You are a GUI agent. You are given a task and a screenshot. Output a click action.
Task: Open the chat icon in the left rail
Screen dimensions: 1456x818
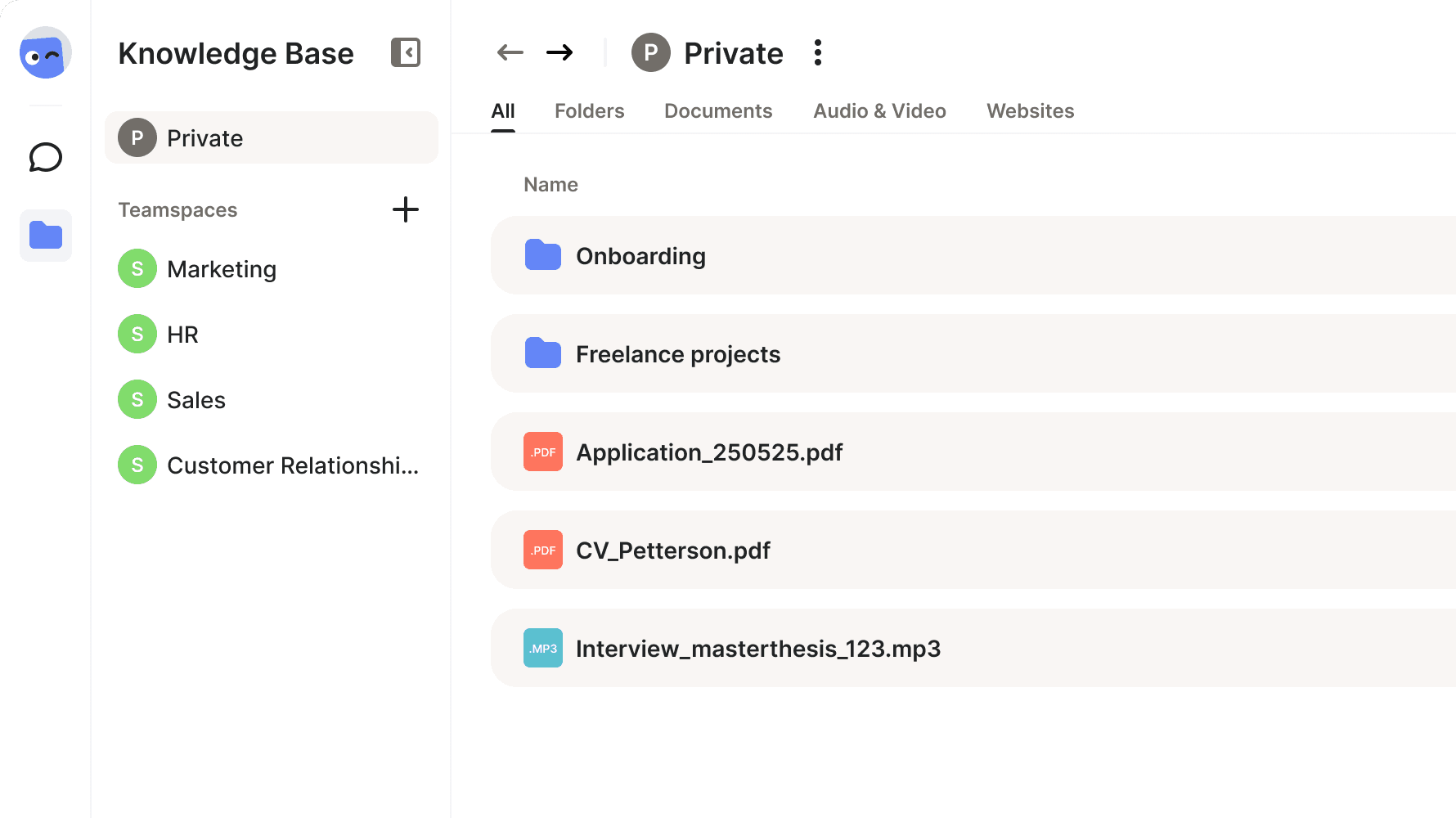(45, 157)
